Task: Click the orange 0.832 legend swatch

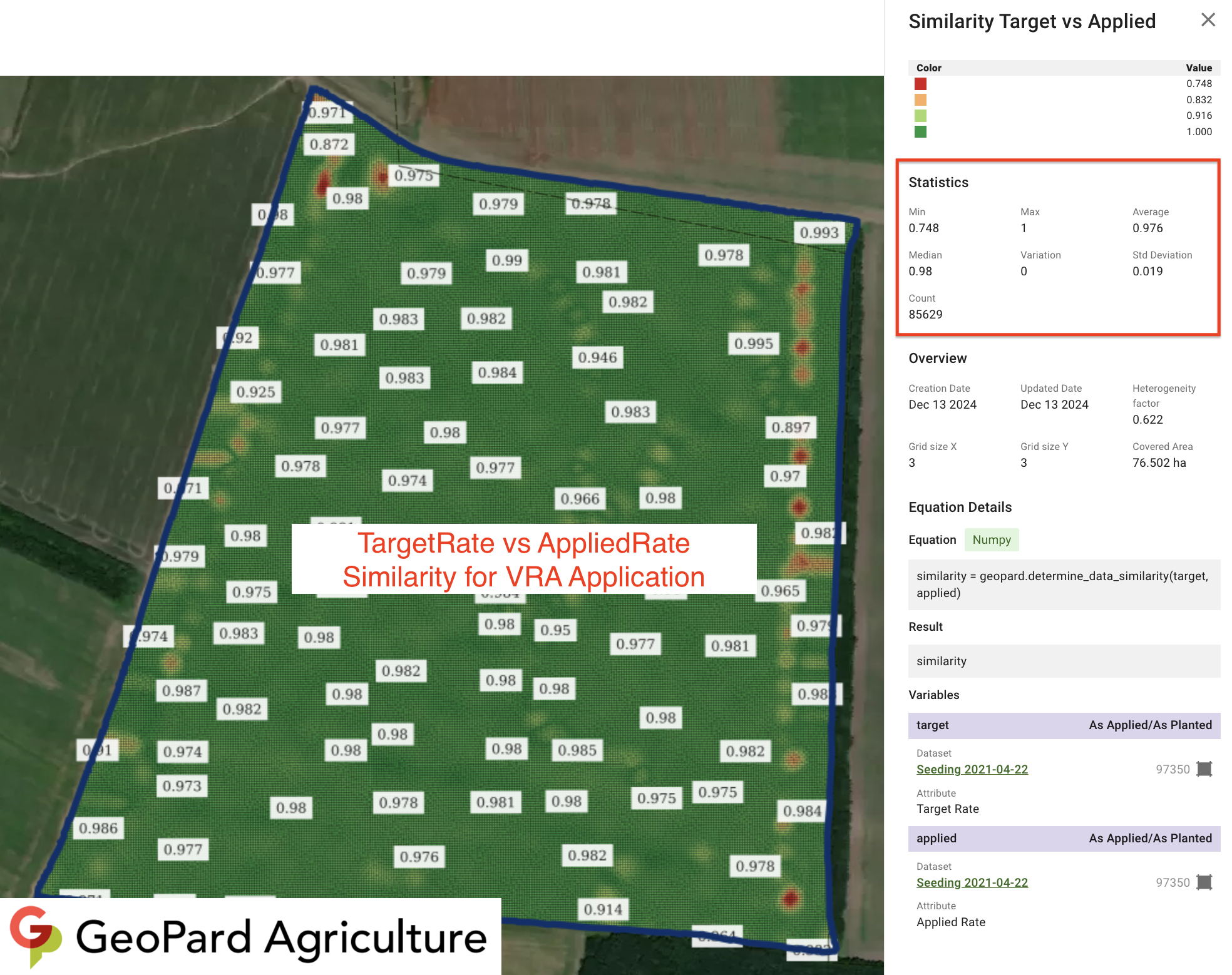Action: (x=920, y=100)
